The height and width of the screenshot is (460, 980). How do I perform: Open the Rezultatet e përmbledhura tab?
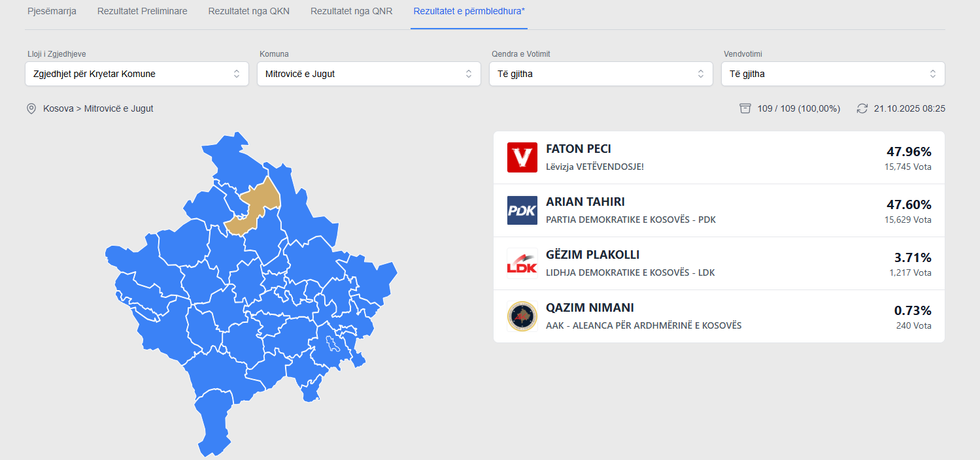tap(469, 11)
